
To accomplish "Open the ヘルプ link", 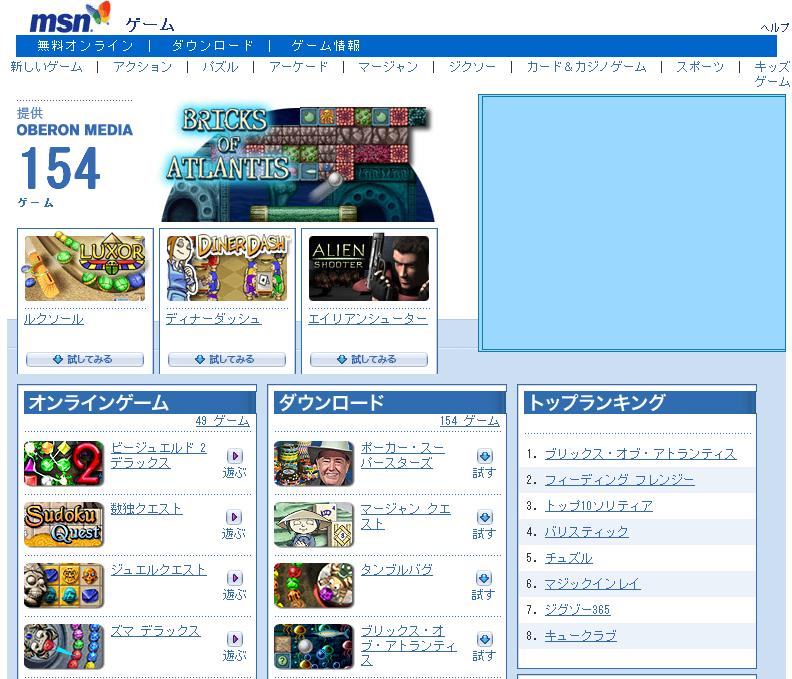I will 775,27.
